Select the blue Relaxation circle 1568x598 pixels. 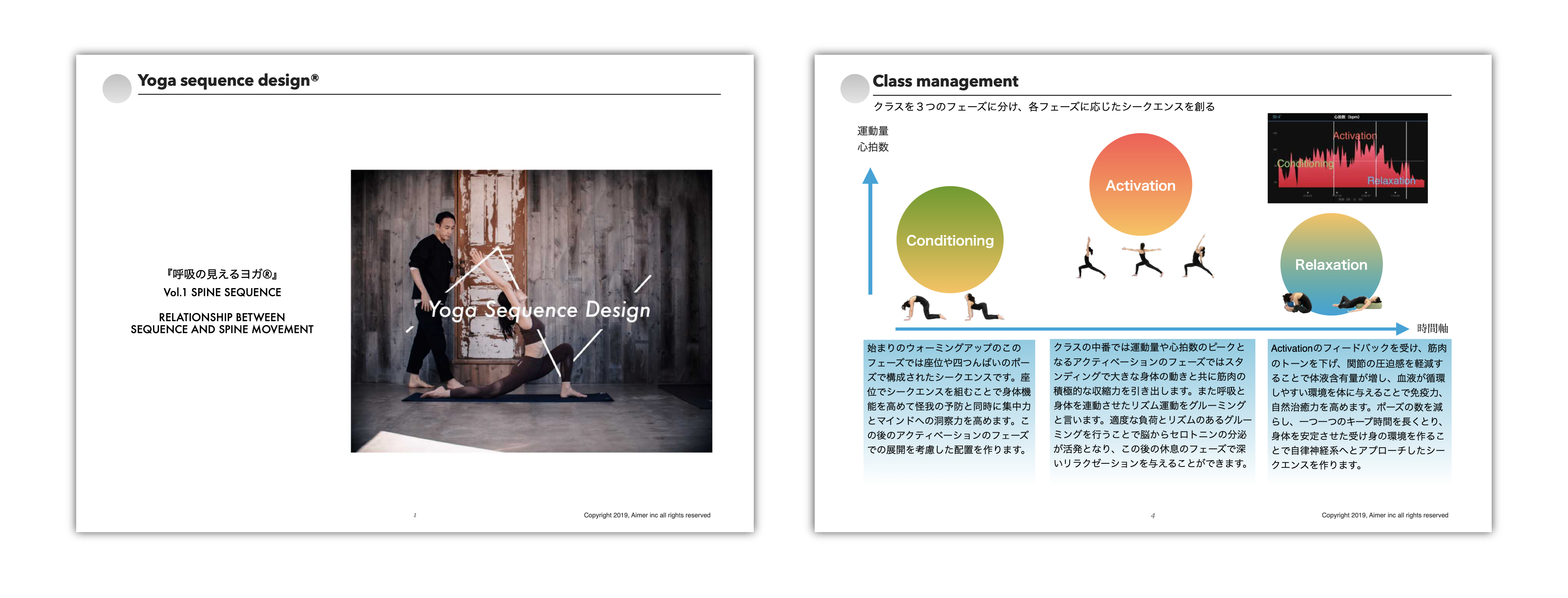(x=1331, y=264)
